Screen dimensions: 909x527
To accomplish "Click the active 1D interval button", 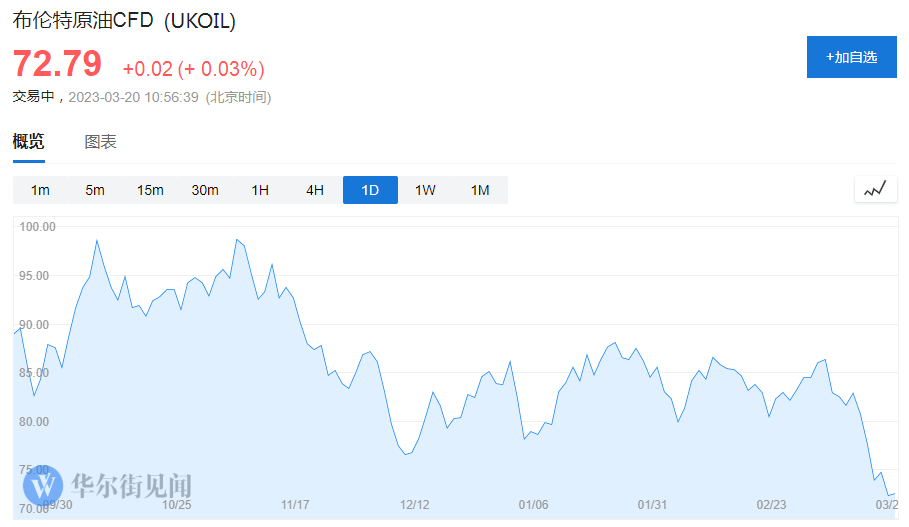I will [x=370, y=190].
